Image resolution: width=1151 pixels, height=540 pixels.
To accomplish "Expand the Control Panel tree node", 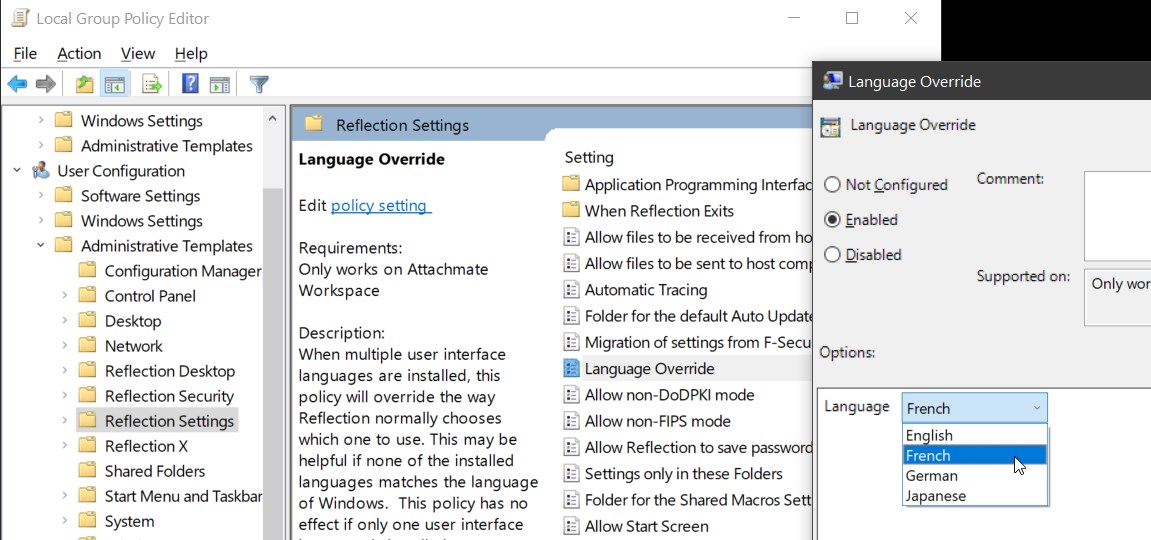I will coord(65,296).
